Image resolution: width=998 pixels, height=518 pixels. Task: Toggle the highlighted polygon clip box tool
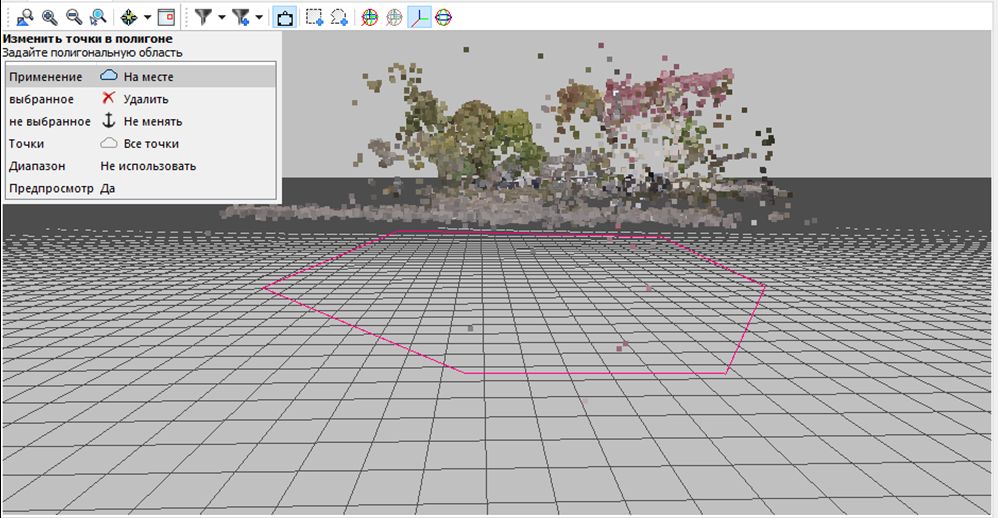point(285,17)
